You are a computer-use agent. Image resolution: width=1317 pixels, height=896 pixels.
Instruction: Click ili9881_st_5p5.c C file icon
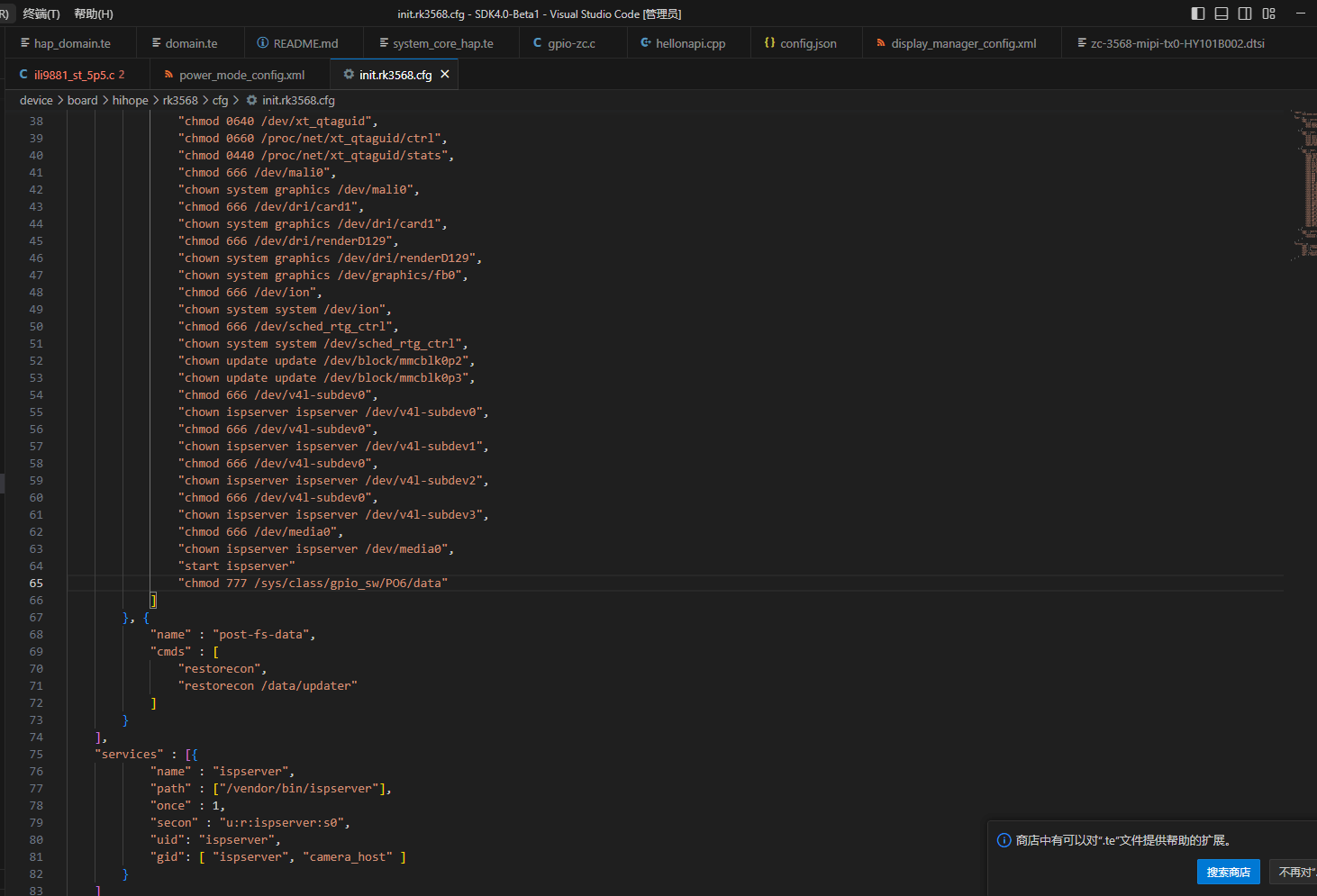pos(23,75)
